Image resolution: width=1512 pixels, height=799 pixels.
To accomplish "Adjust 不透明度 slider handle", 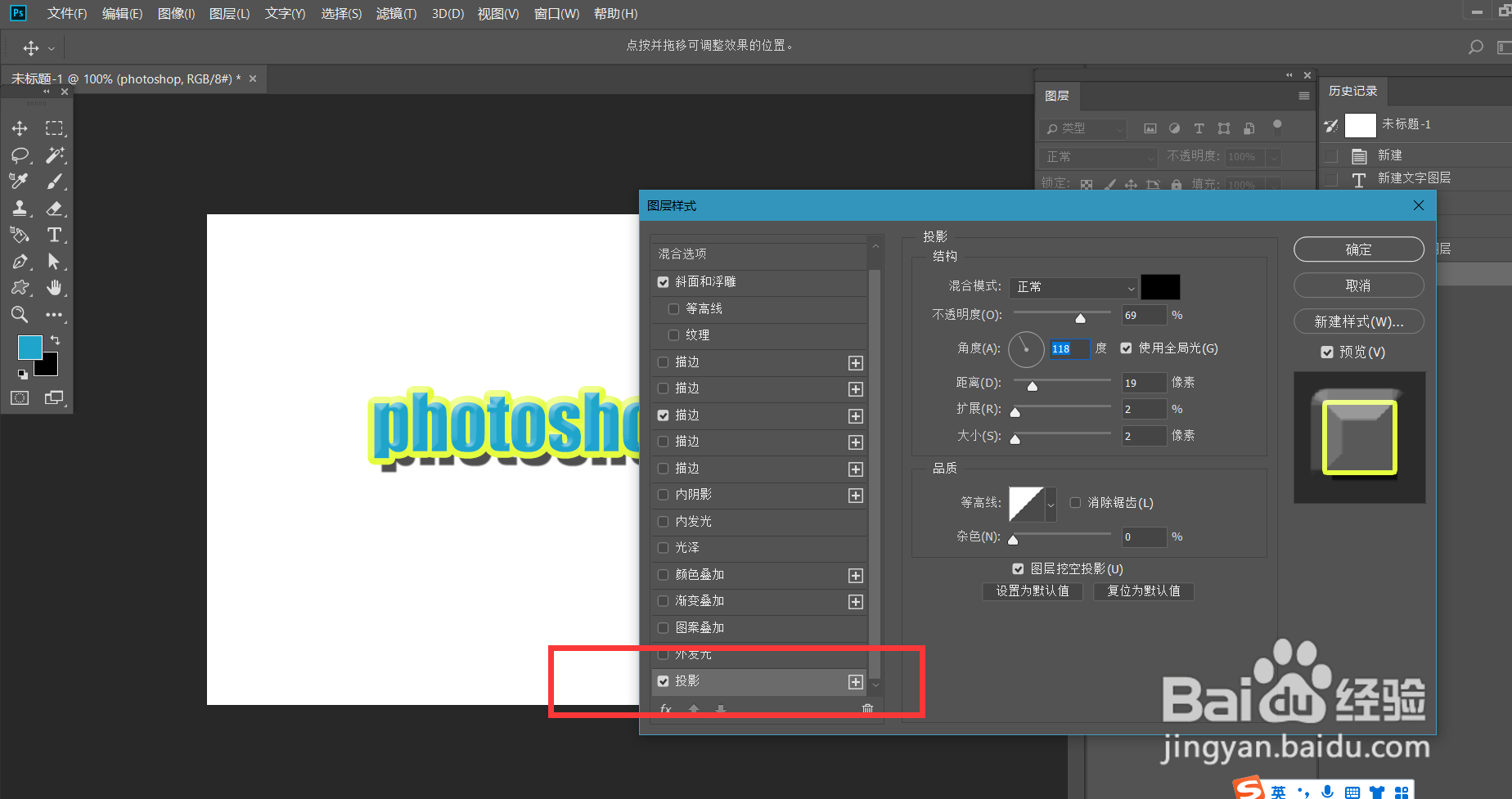I will (x=1080, y=318).
